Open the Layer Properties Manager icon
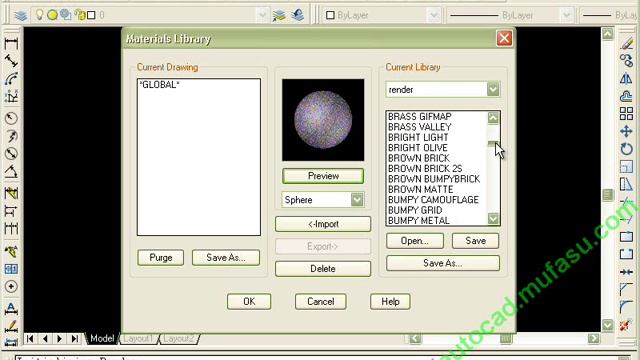The image size is (640, 360). tap(21, 16)
